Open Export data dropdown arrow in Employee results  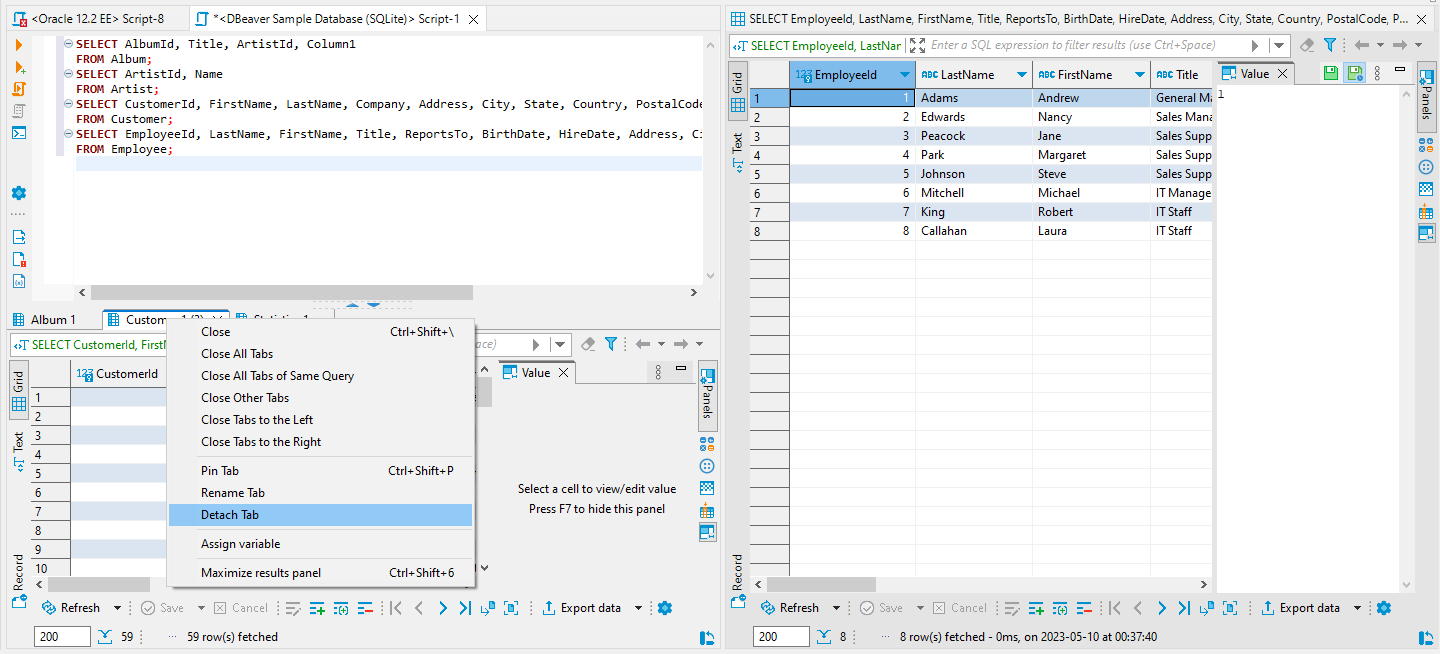click(1357, 608)
